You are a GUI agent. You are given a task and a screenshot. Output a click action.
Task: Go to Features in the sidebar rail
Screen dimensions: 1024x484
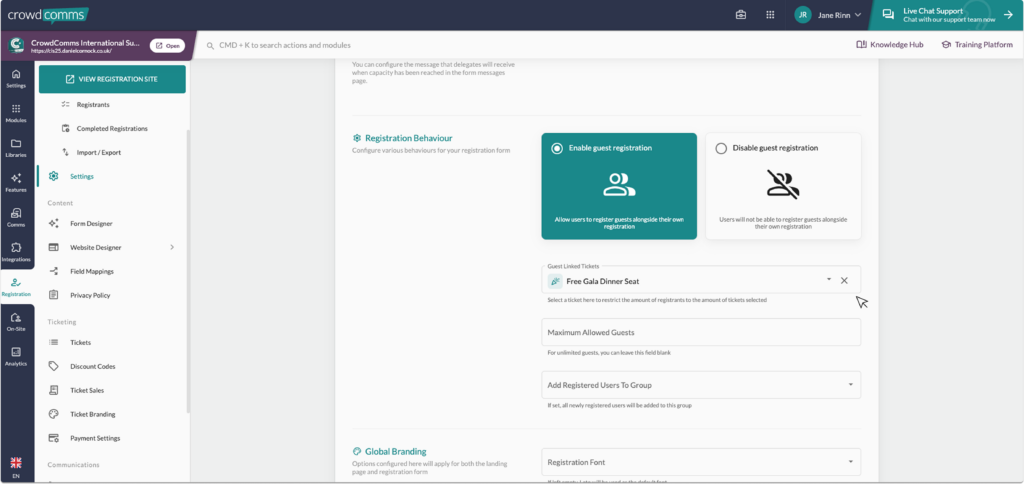click(x=16, y=182)
